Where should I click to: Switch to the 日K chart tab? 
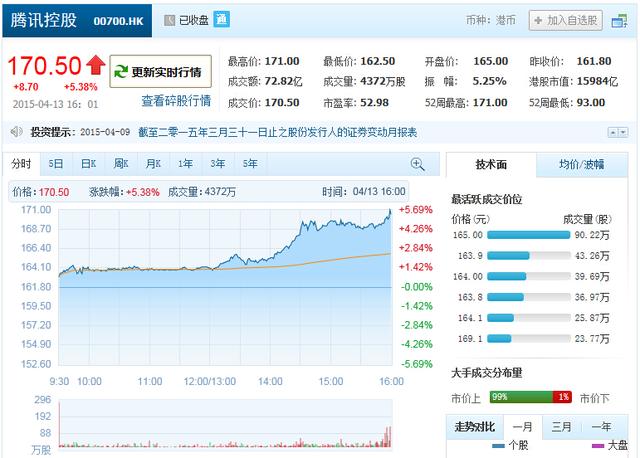click(89, 164)
